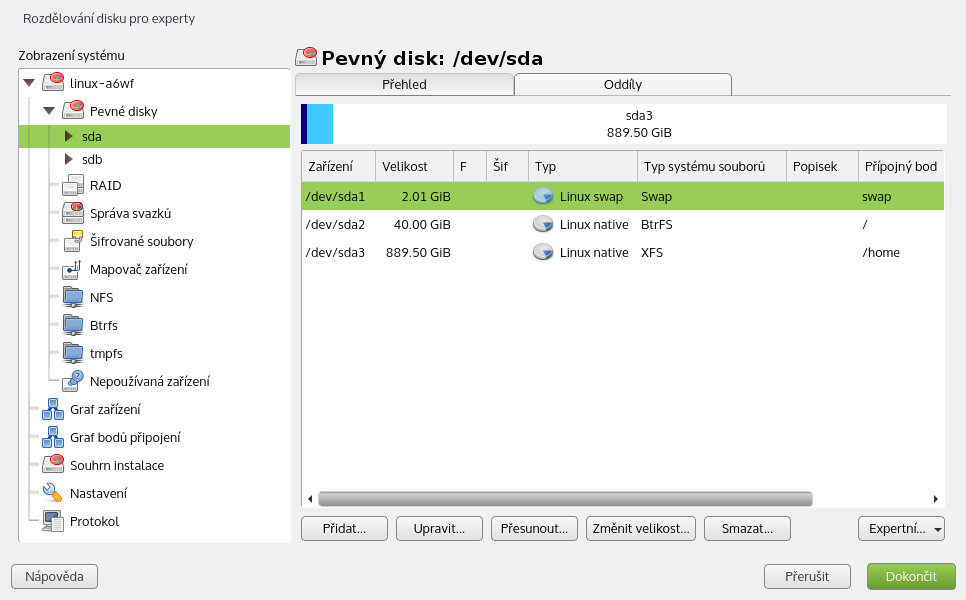Click the Pevné disky hard disk icon

pyautogui.click(x=73, y=111)
